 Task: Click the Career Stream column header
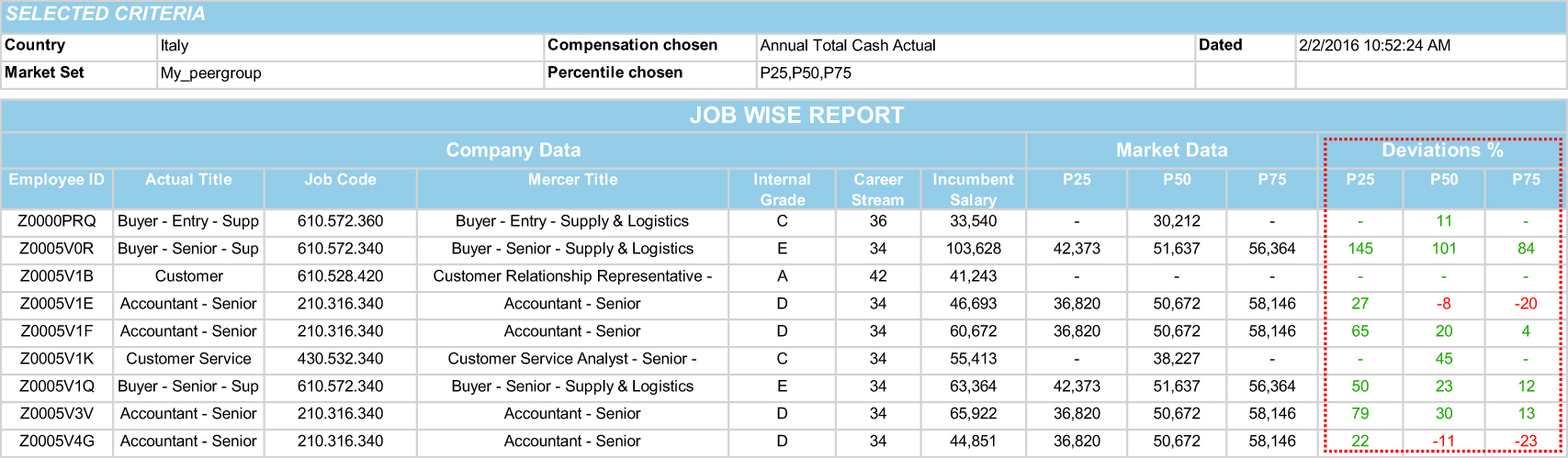coord(878,189)
